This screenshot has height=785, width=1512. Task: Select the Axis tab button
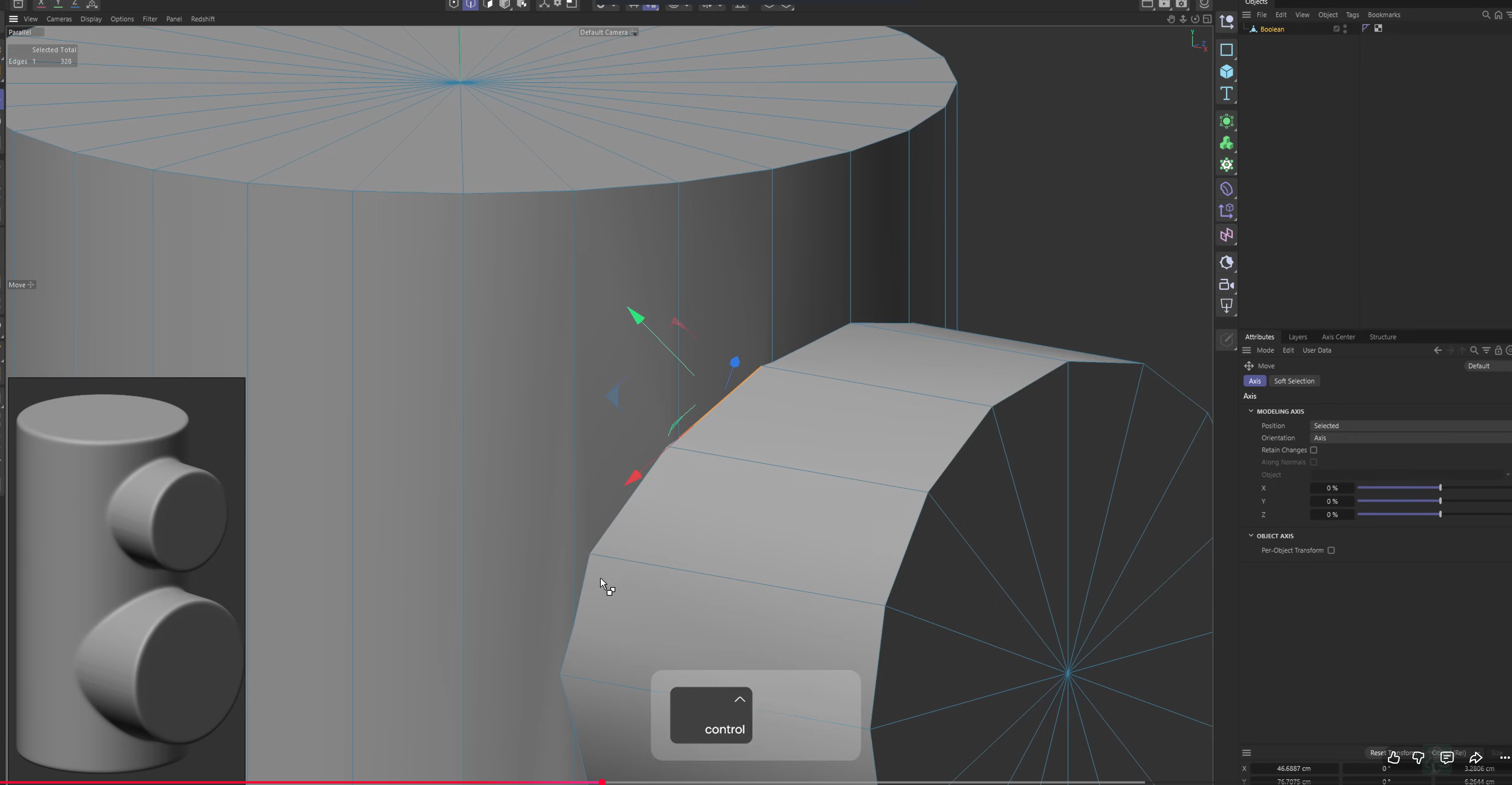click(1254, 381)
